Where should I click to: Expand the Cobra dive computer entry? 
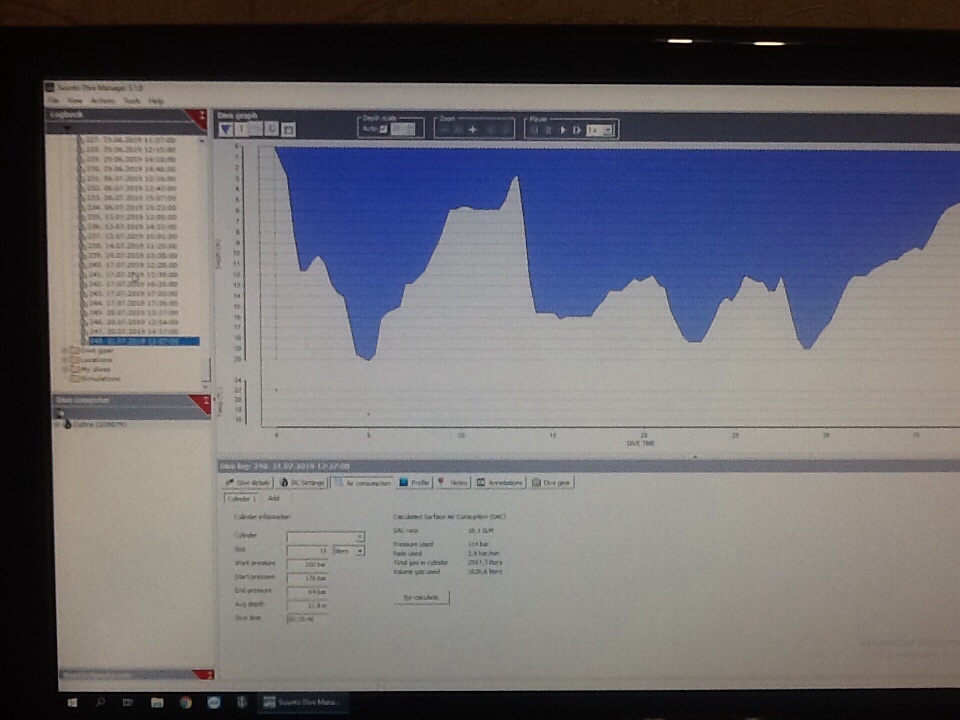[x=58, y=424]
